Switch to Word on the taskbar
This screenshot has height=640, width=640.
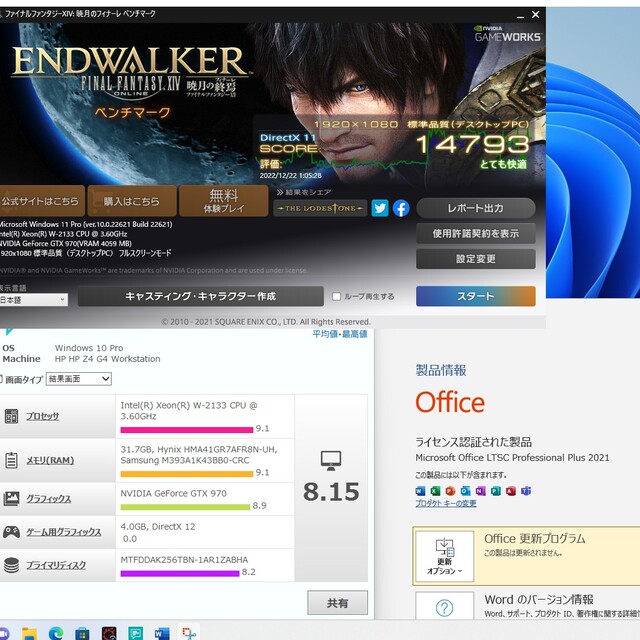tap(162, 633)
